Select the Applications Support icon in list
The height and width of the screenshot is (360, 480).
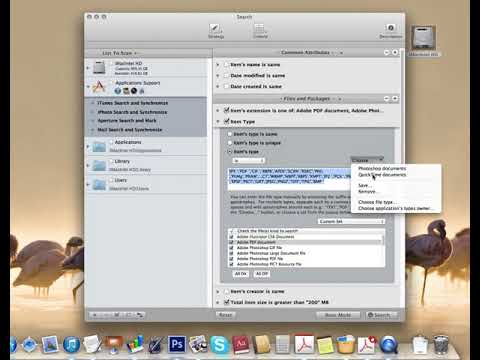coord(99,87)
